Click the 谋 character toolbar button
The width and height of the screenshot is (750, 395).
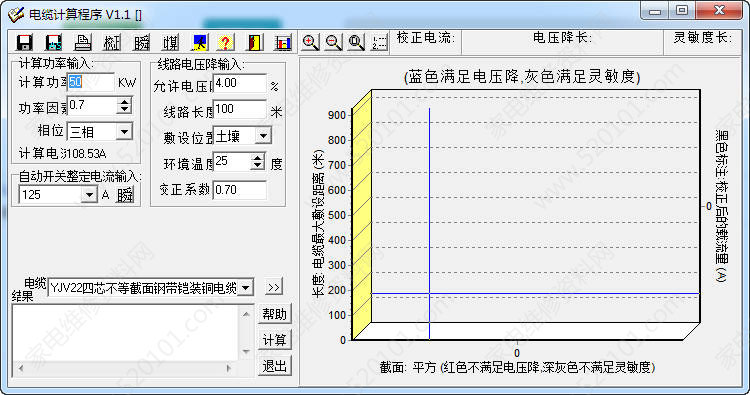pos(170,43)
